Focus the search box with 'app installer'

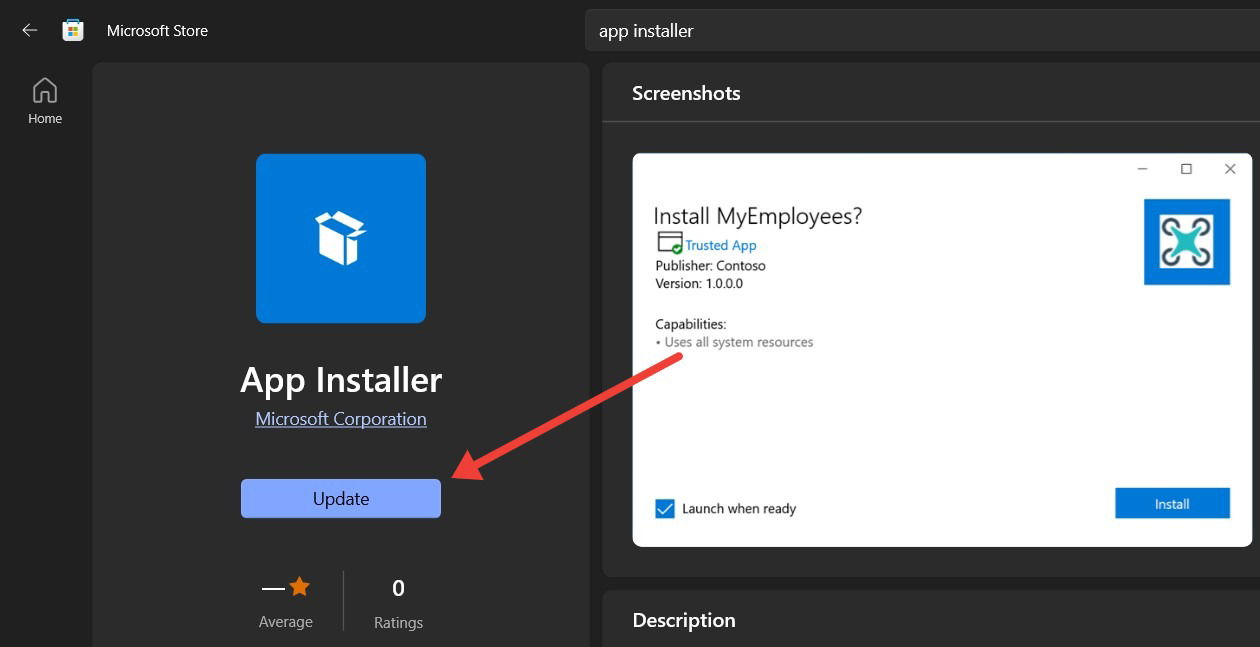[922, 30]
